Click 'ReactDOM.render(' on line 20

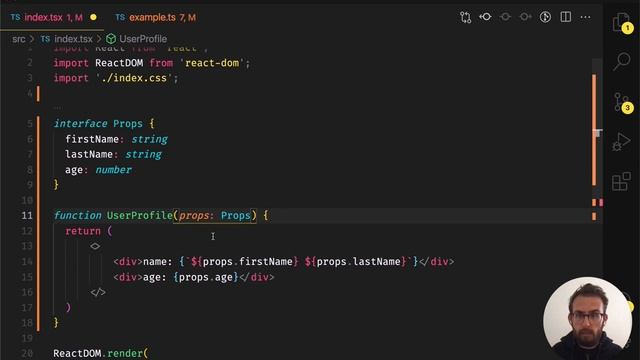click(101, 353)
